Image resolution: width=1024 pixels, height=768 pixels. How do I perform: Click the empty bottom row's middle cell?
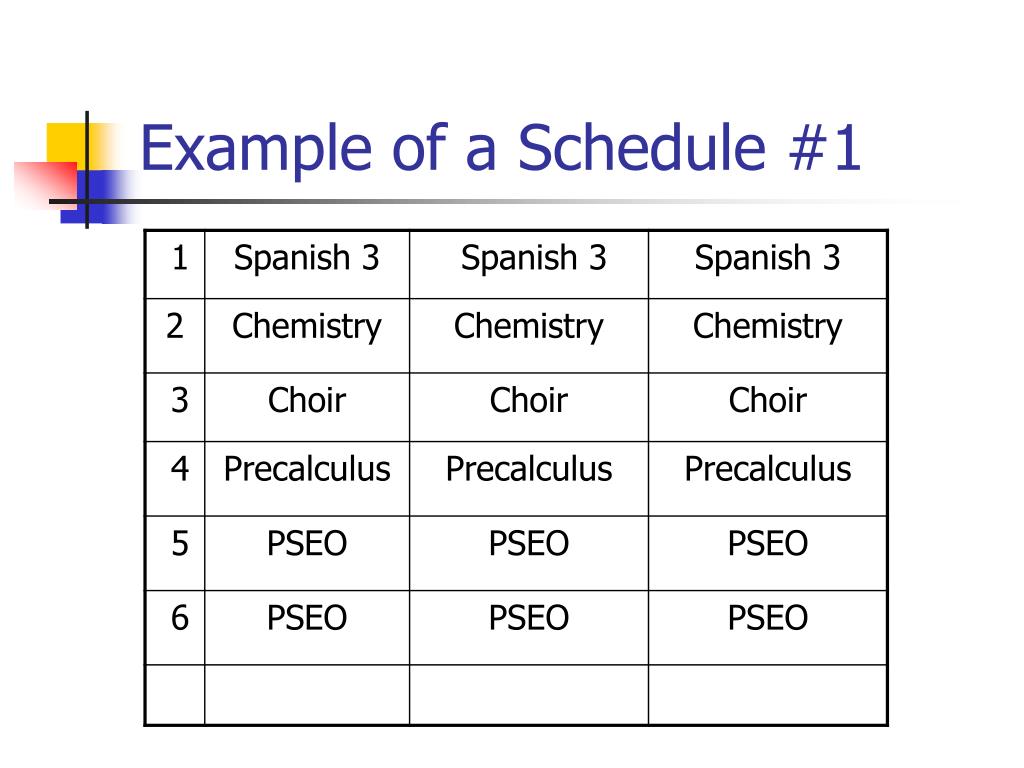click(529, 695)
